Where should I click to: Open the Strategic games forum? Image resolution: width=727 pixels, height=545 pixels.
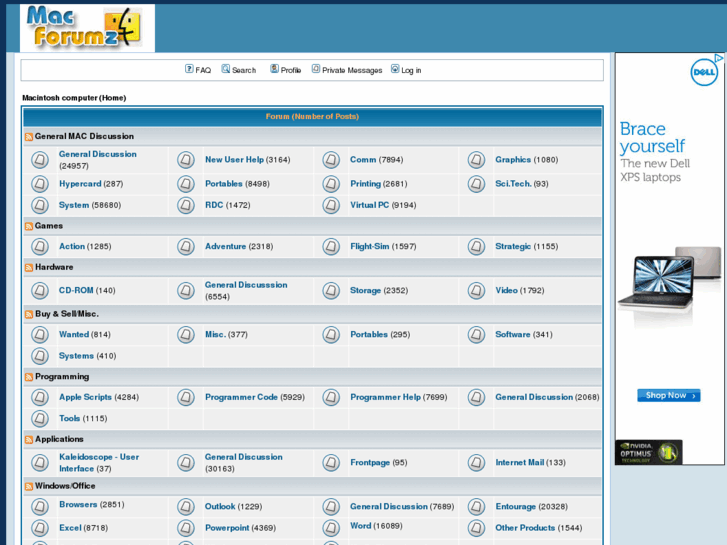tap(513, 246)
